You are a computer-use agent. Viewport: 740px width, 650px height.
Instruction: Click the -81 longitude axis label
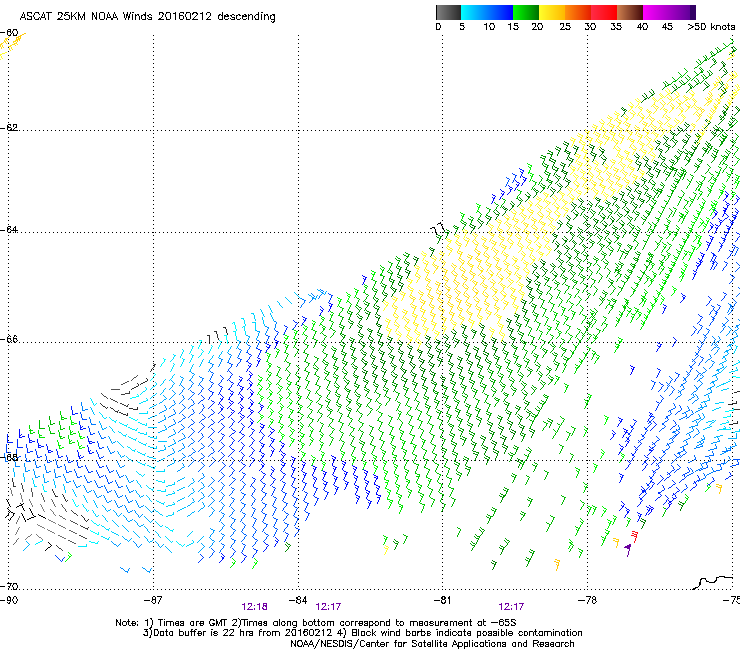tap(443, 600)
